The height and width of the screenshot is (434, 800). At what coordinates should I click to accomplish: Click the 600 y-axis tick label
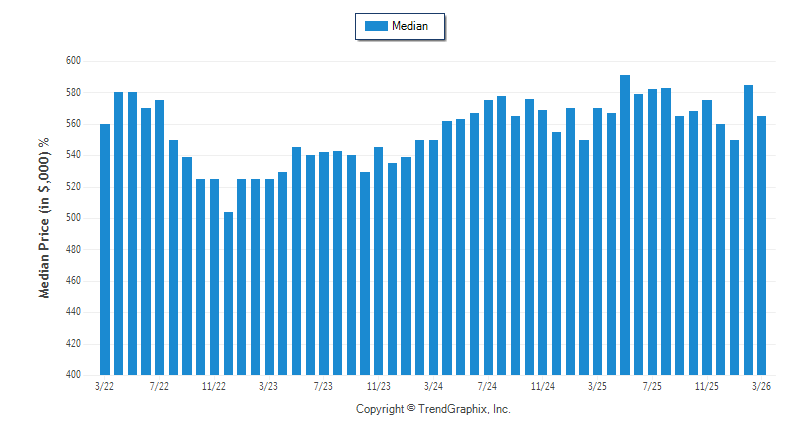(74, 61)
